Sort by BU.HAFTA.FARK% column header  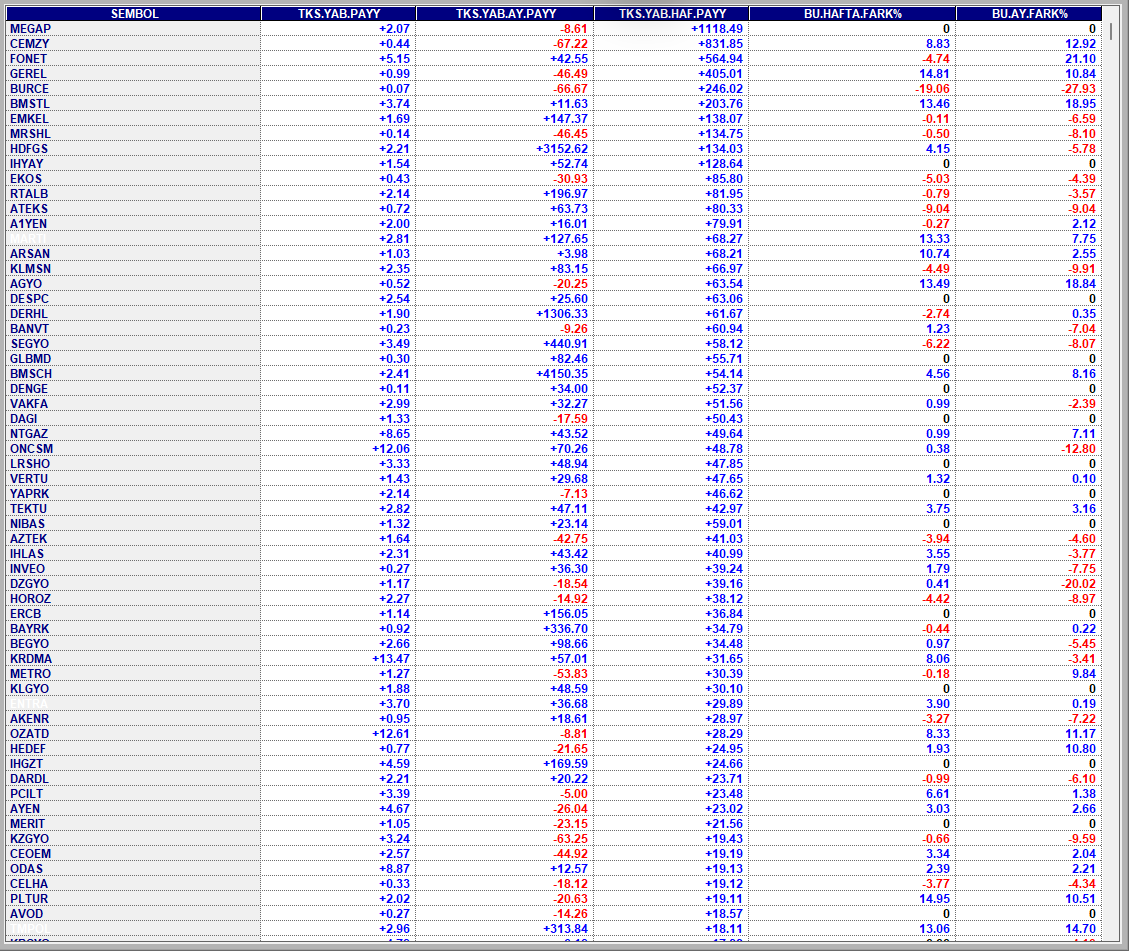pyautogui.click(x=853, y=14)
